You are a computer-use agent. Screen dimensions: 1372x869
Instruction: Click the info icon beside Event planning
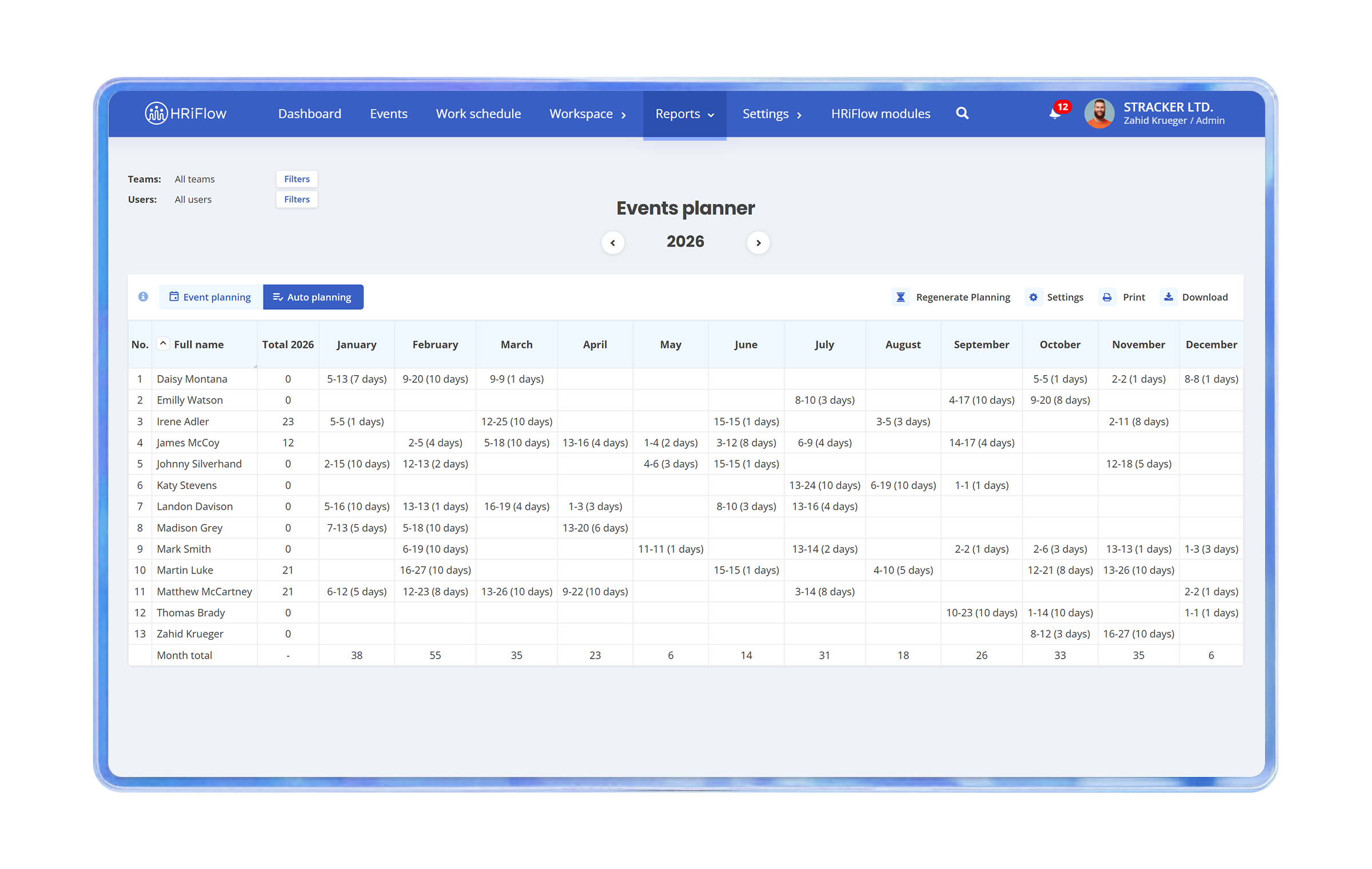tap(143, 297)
